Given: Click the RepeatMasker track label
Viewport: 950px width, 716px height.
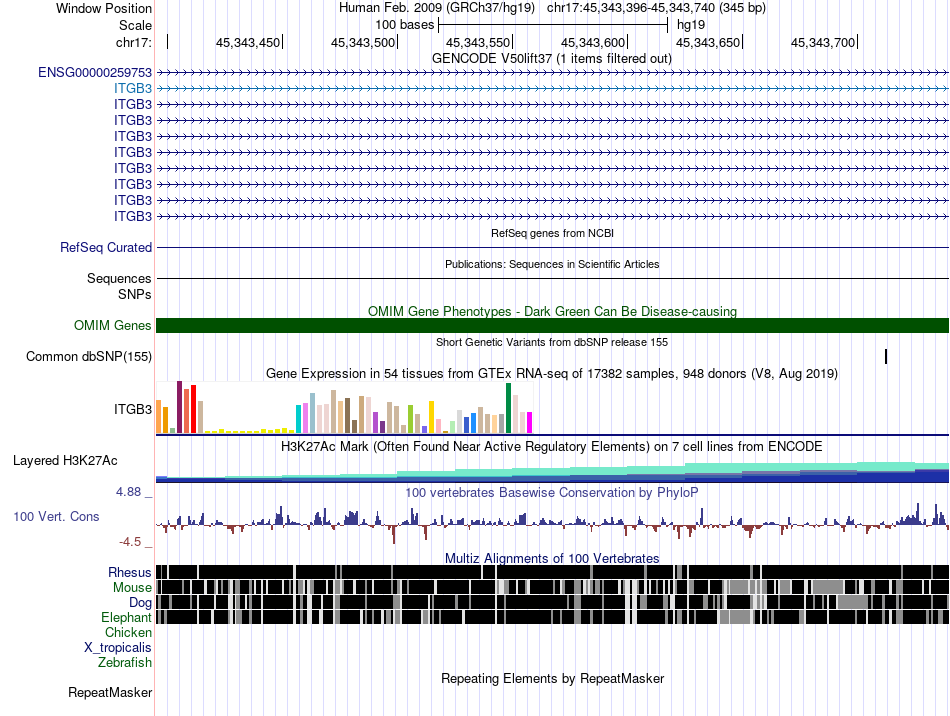Looking at the screenshot, I should pos(110,692).
